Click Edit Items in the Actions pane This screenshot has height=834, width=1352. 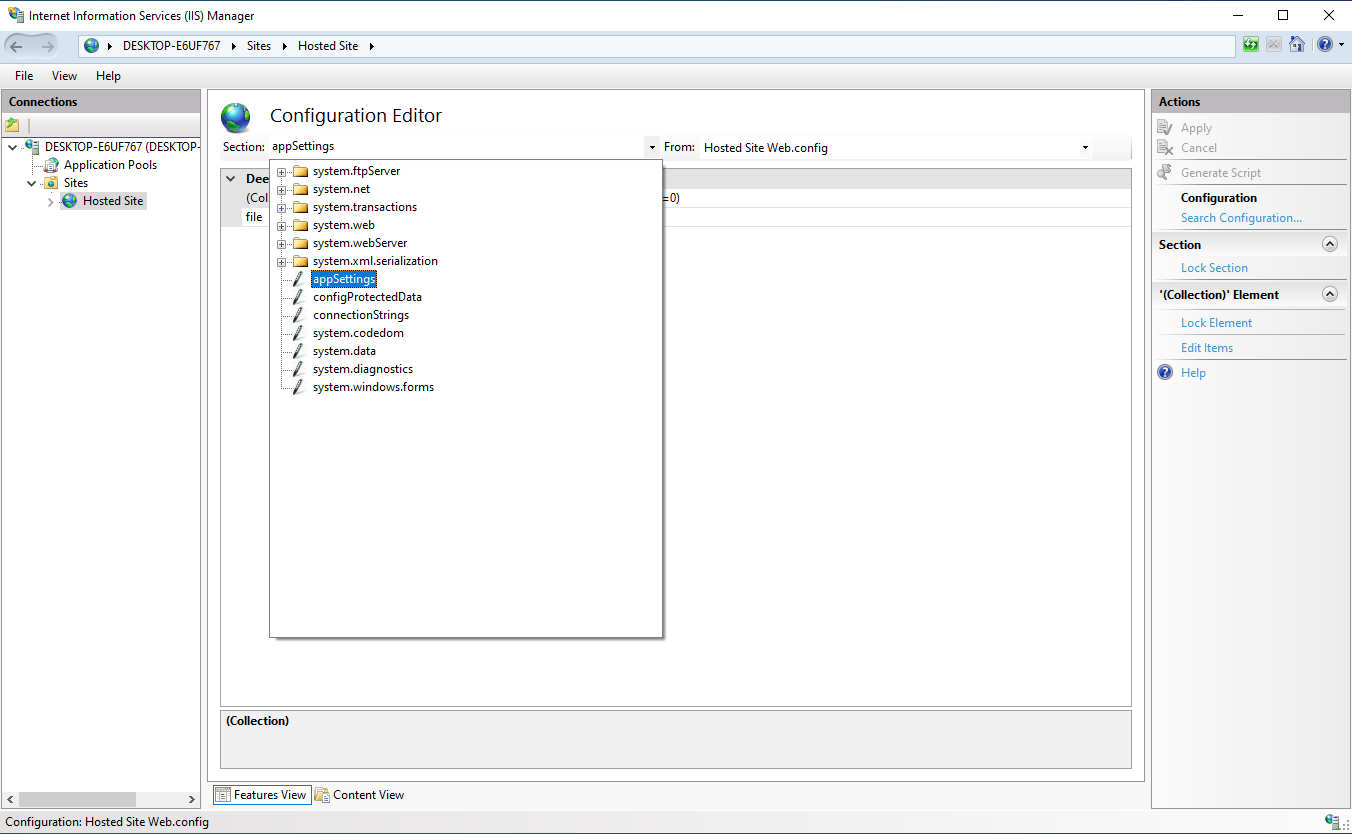coord(1207,347)
